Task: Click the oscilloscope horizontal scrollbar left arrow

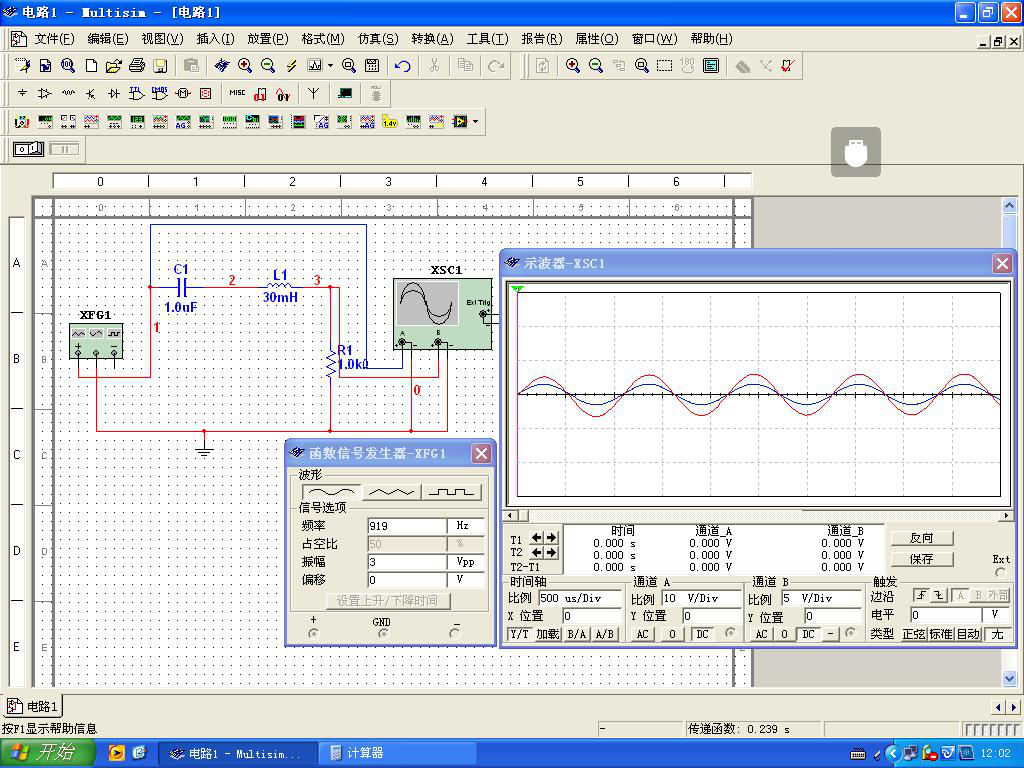Action: click(512, 516)
